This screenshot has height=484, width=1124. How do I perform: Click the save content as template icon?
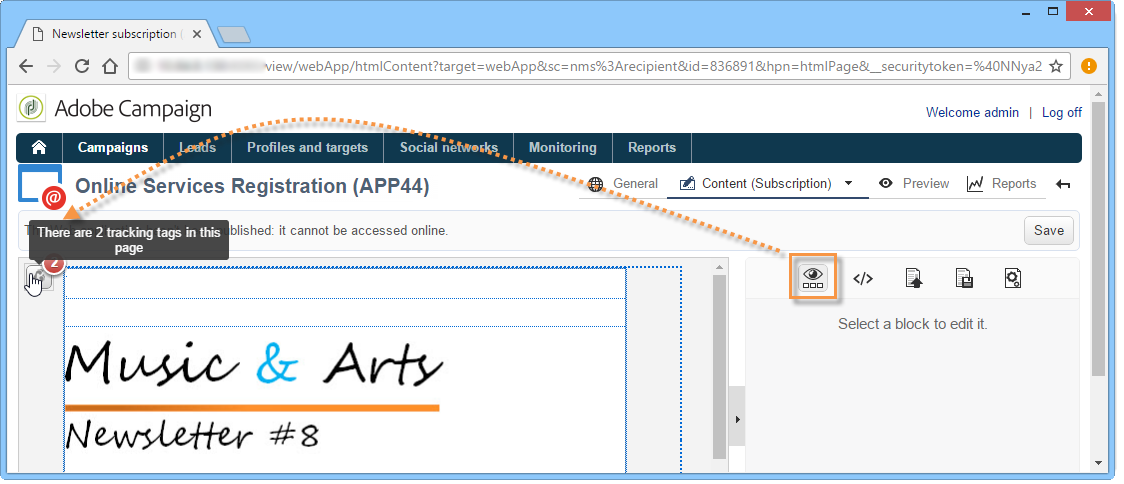coord(963,278)
